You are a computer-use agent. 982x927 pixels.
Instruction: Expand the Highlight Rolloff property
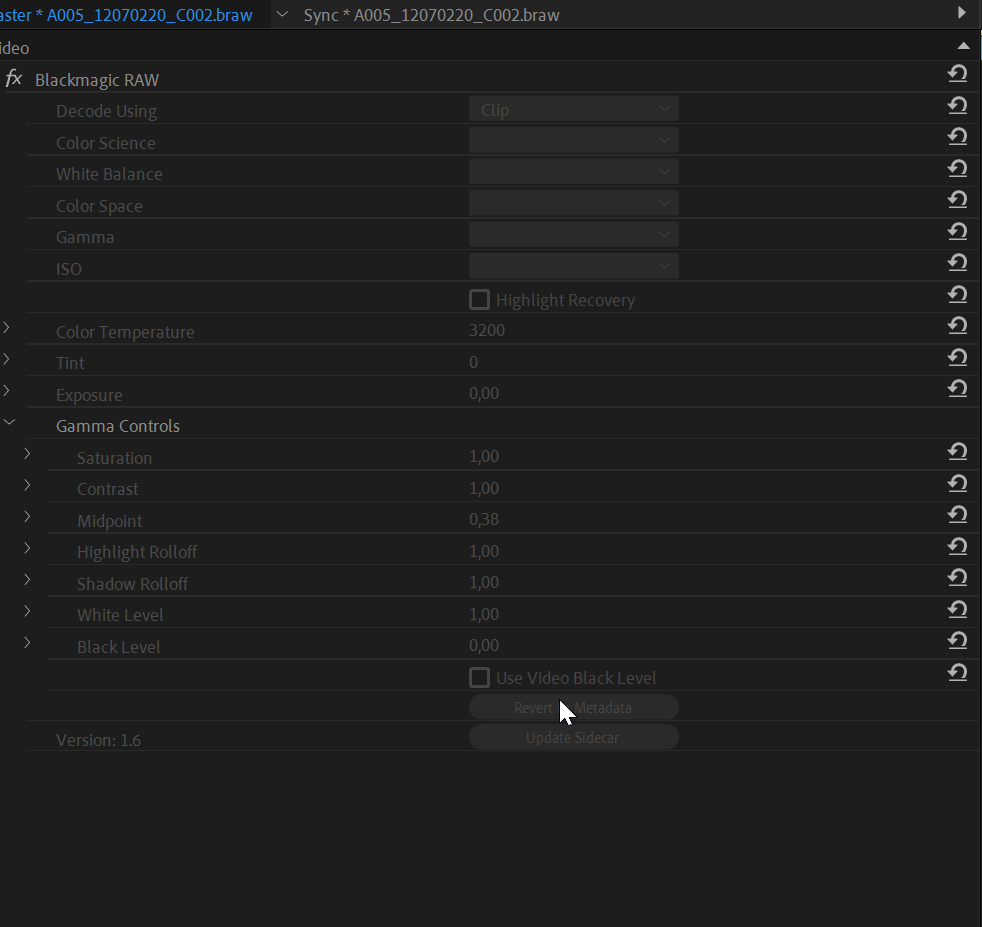pyautogui.click(x=27, y=548)
